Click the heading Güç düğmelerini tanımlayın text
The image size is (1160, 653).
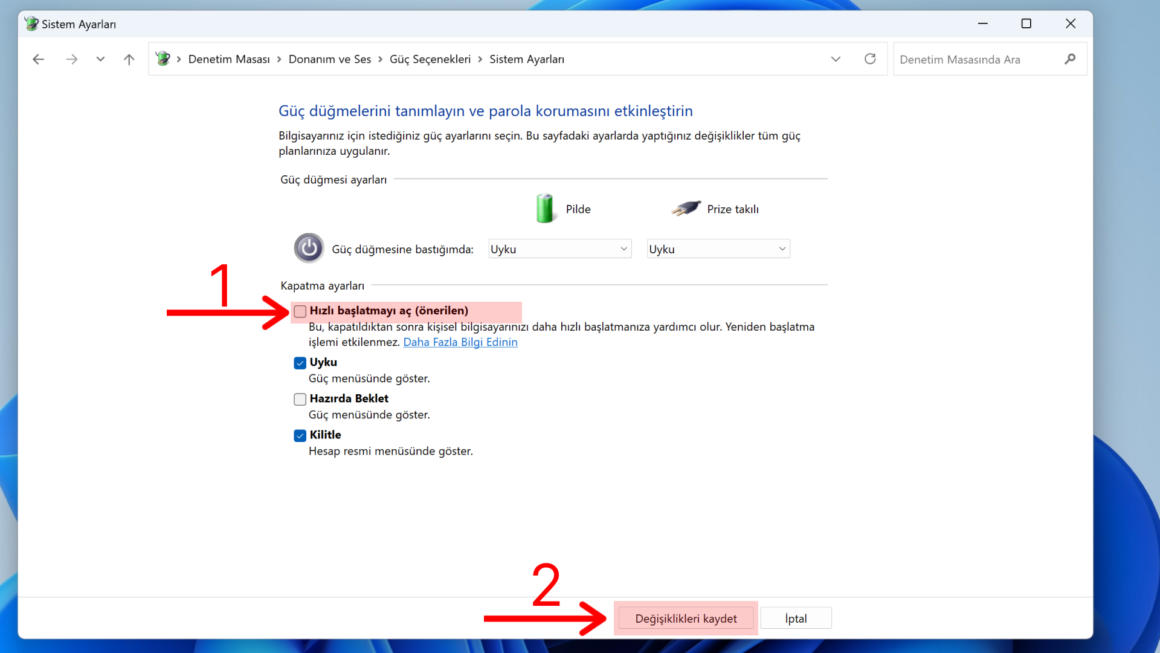click(486, 111)
